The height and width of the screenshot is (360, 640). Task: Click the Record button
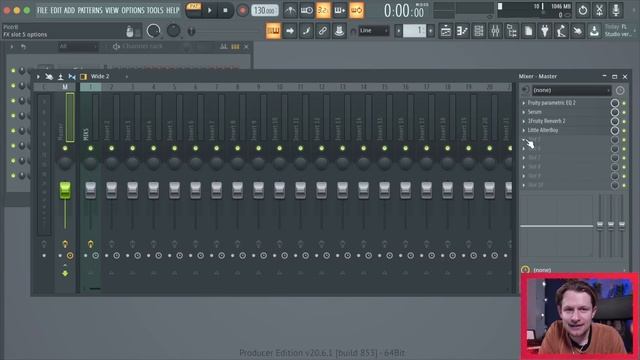point(242,11)
